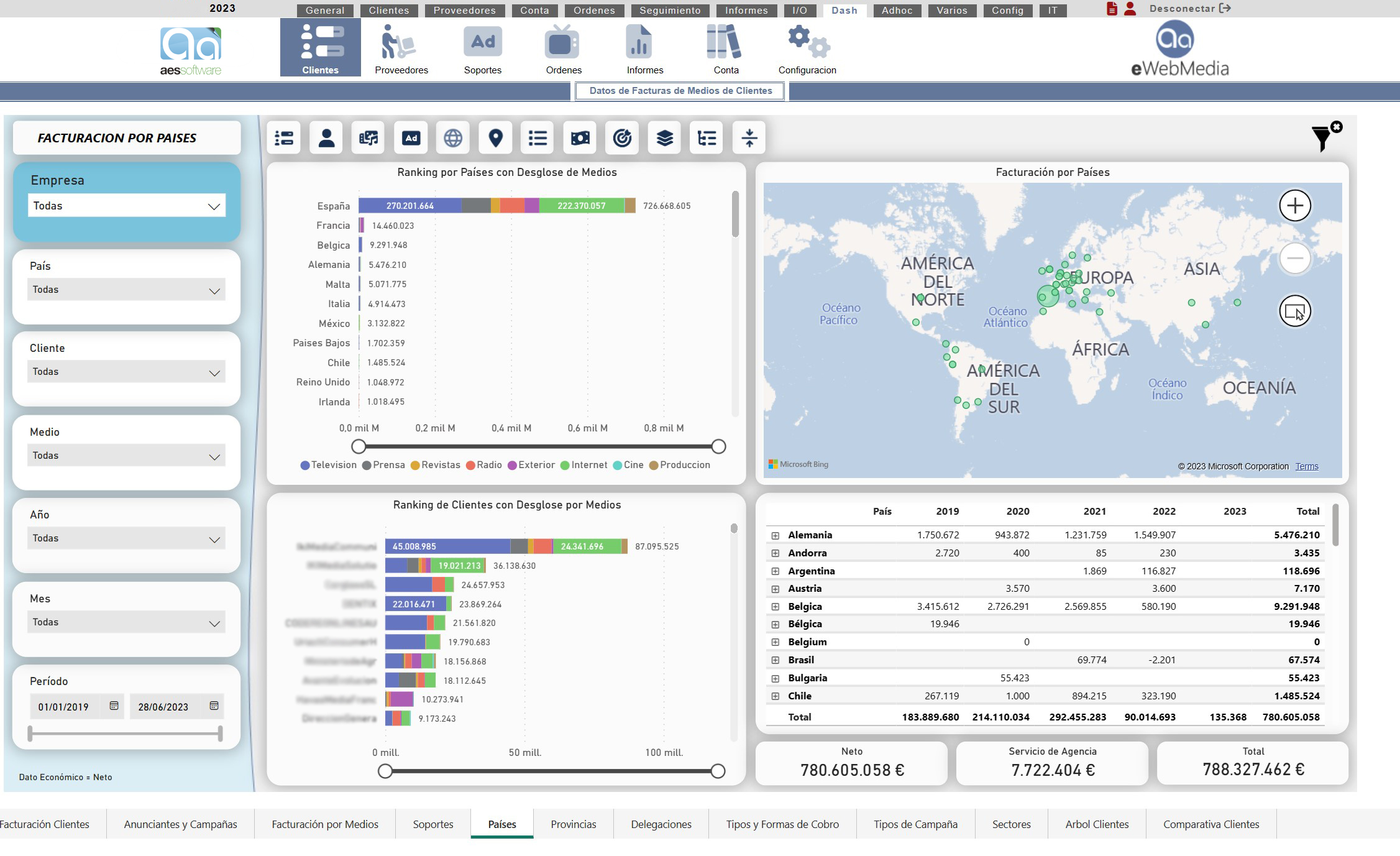
Task: Click Desconectar to log out
Action: click(x=1189, y=9)
